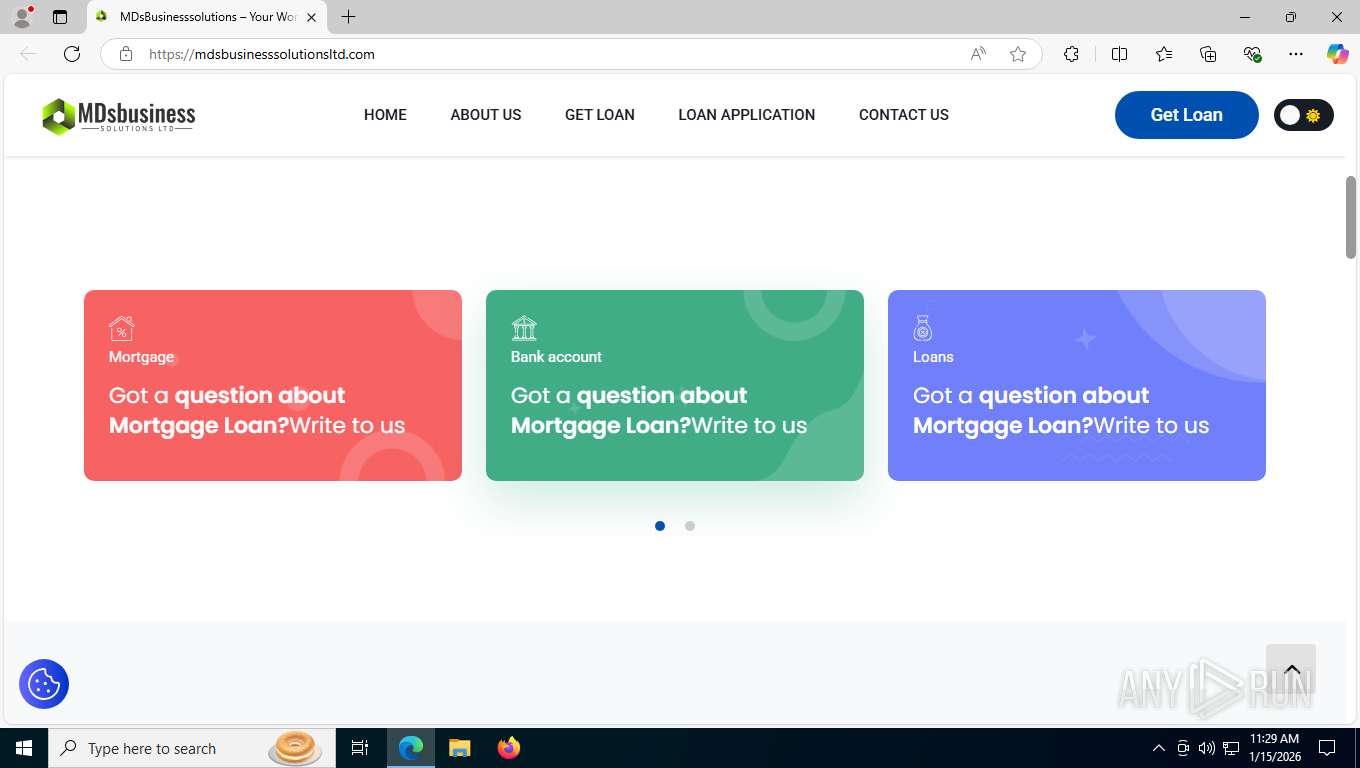Open Task View on taskbar
The width and height of the screenshot is (1360, 768).
(x=360, y=748)
